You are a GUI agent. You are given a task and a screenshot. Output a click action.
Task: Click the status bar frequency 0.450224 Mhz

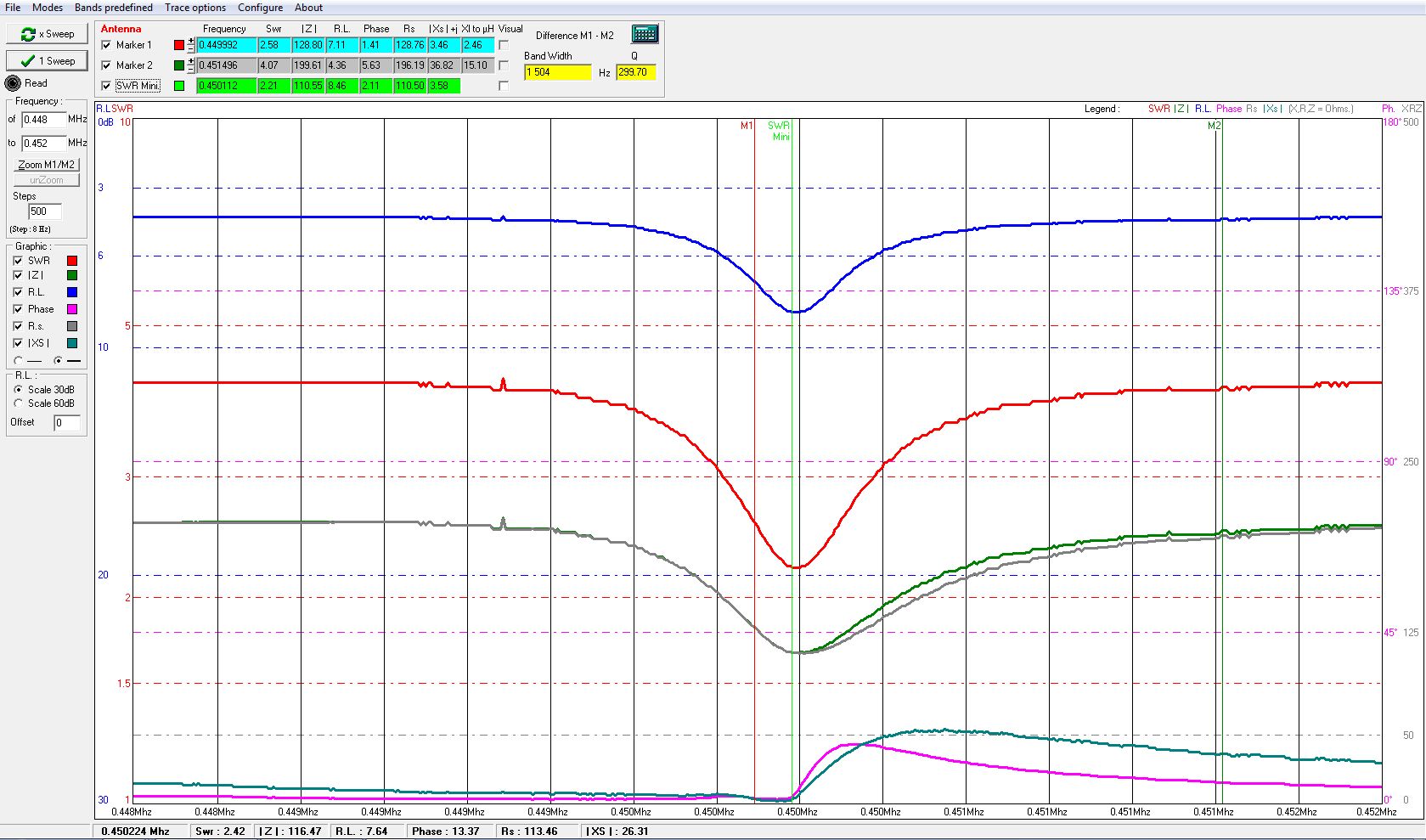point(135,832)
